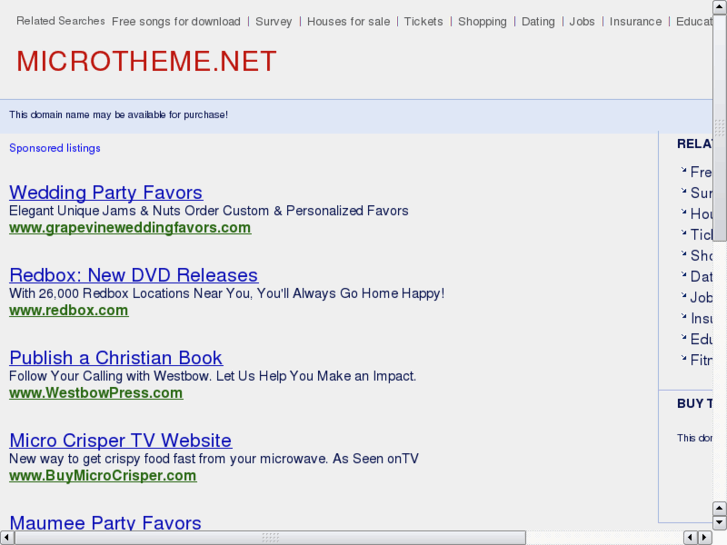
Task: Click the MICROTHEME.NET site title
Action: [147, 61]
